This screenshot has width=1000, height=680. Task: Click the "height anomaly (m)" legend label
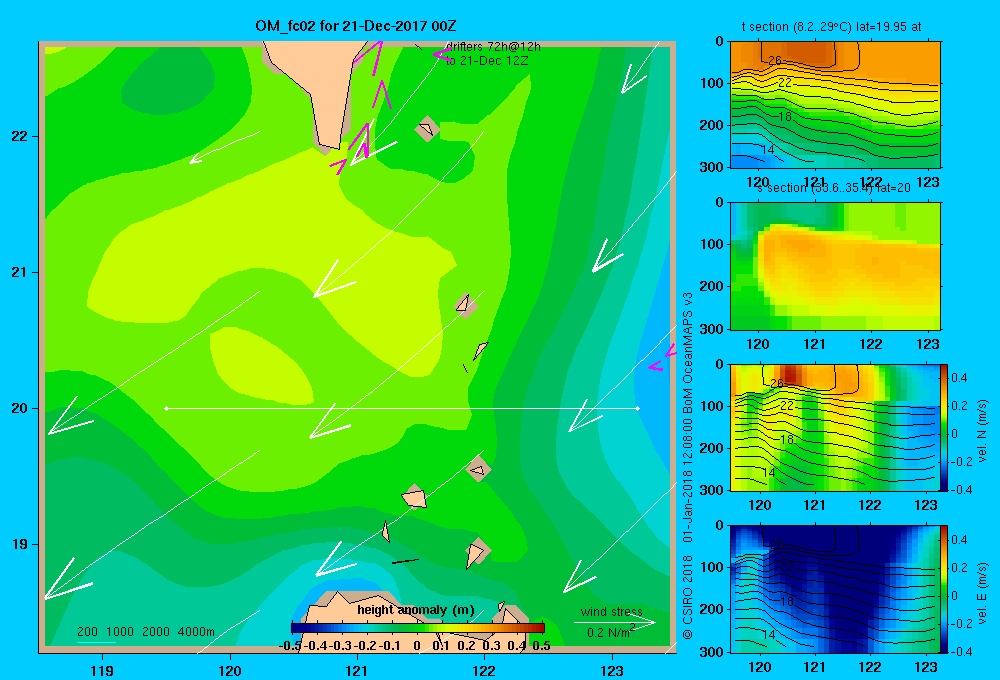416,610
